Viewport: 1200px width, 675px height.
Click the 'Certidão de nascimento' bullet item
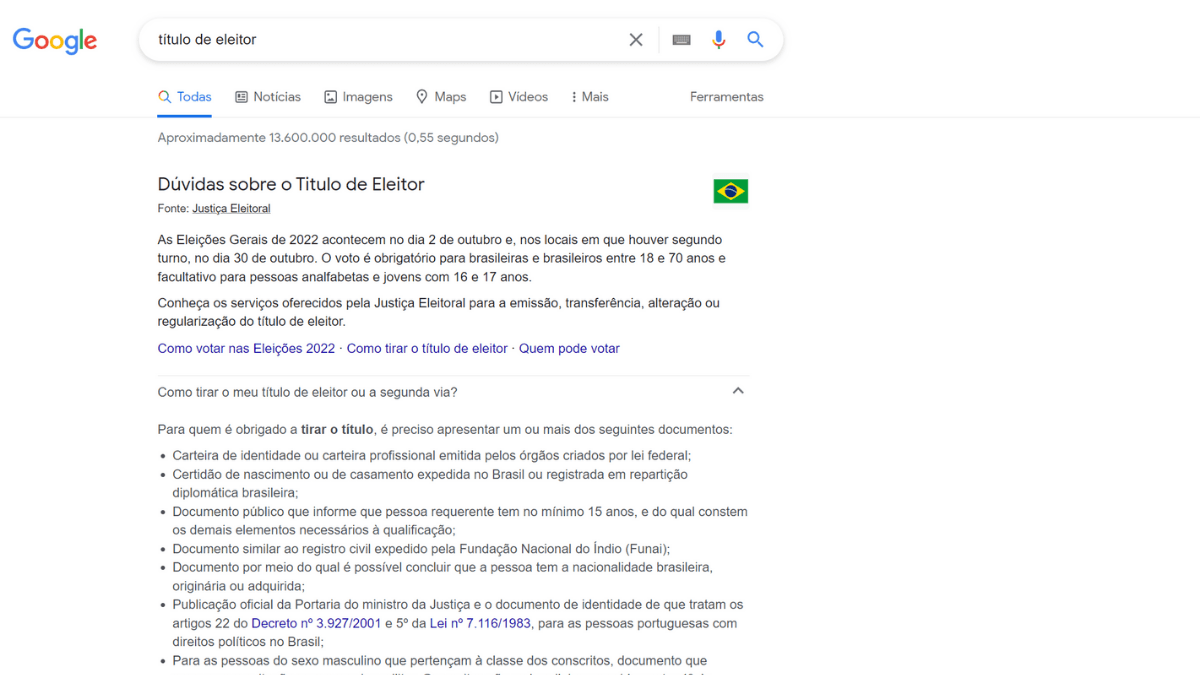(430, 483)
